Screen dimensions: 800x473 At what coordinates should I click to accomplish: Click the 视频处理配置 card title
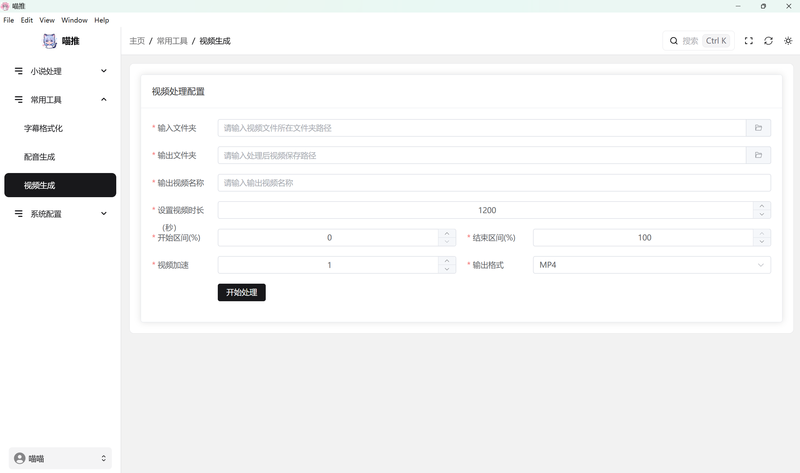(x=178, y=91)
